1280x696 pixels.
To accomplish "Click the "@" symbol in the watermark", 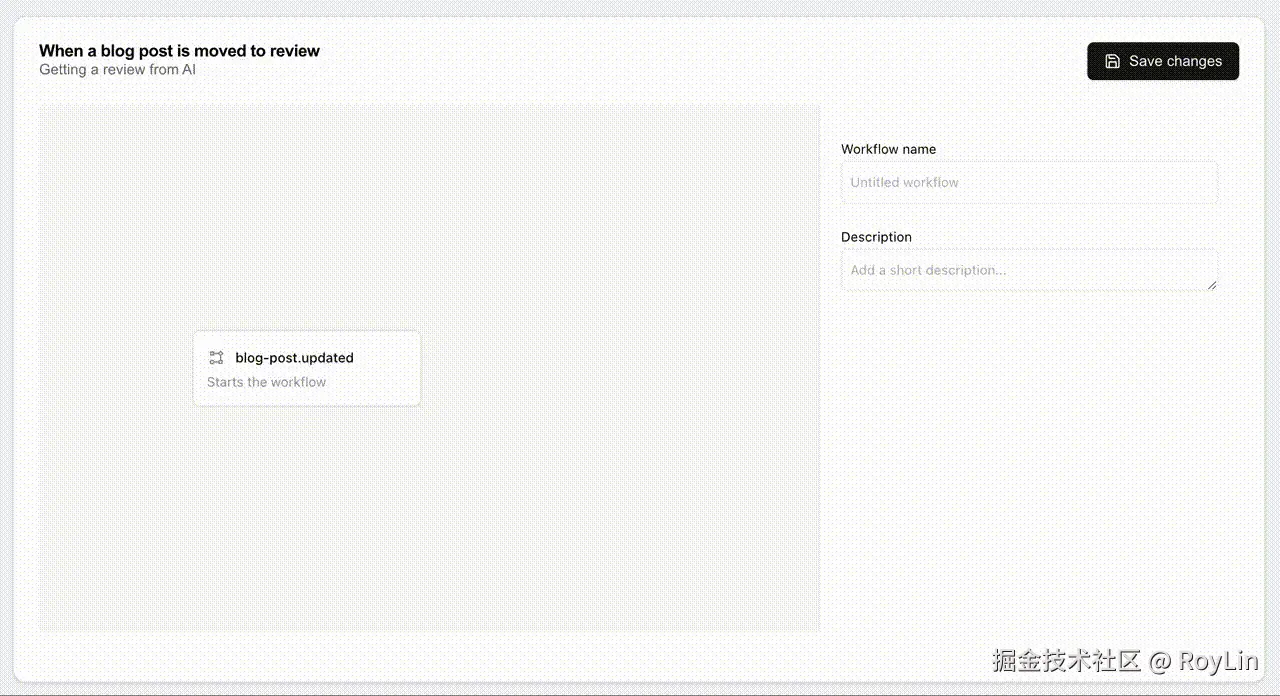I will [1159, 661].
